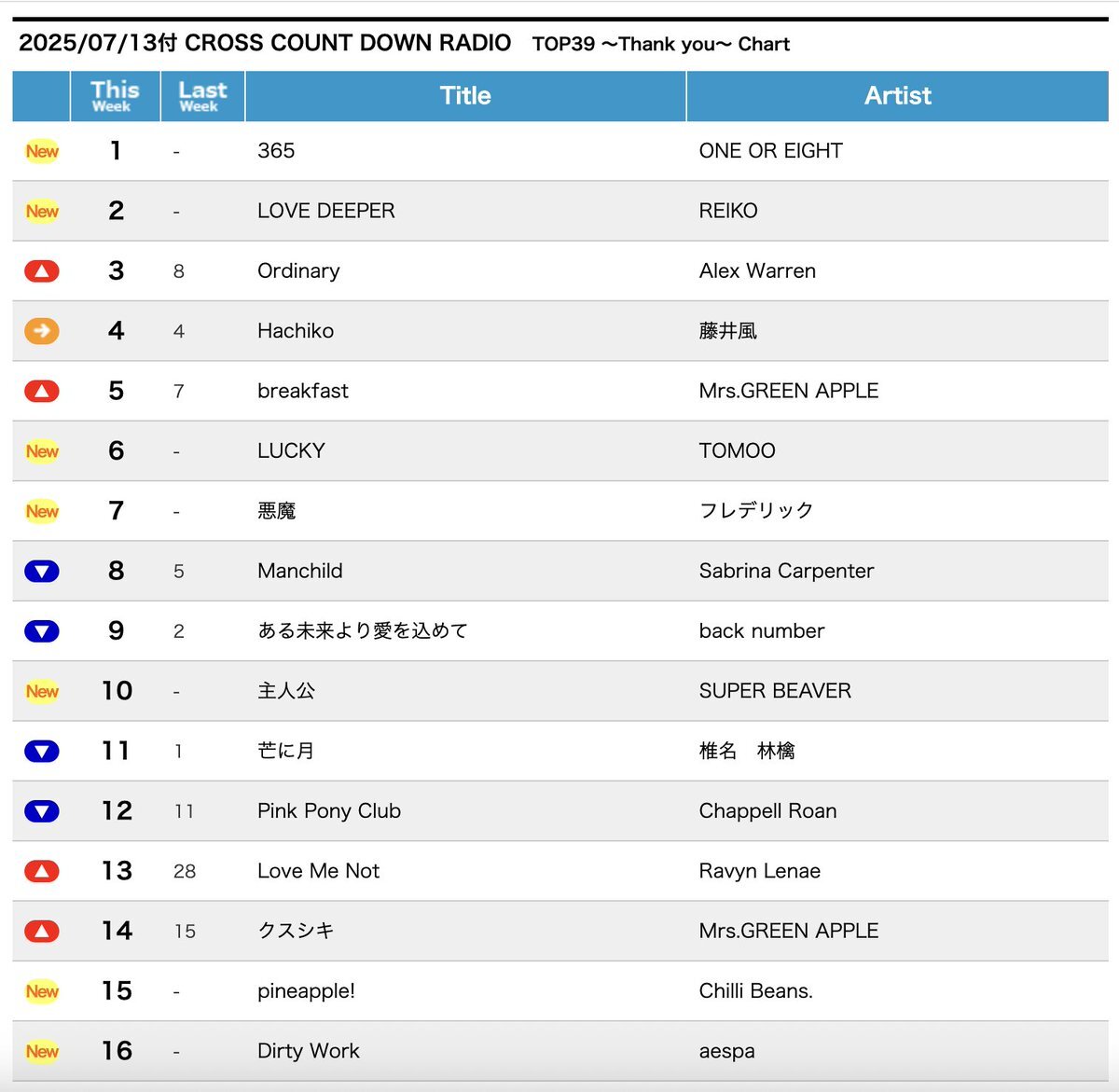Select the title LOVE DEEPER

[x=326, y=211]
